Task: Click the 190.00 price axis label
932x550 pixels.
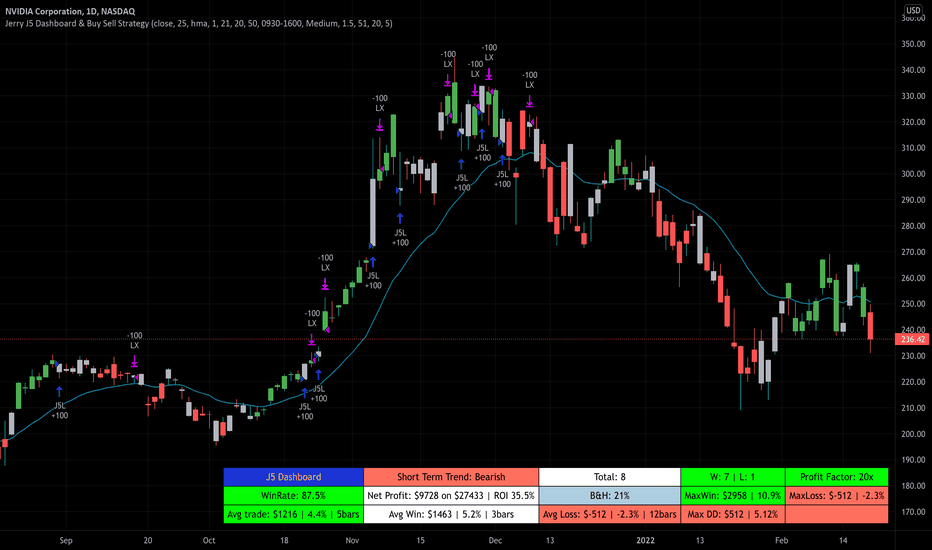Action: pyautogui.click(x=913, y=460)
